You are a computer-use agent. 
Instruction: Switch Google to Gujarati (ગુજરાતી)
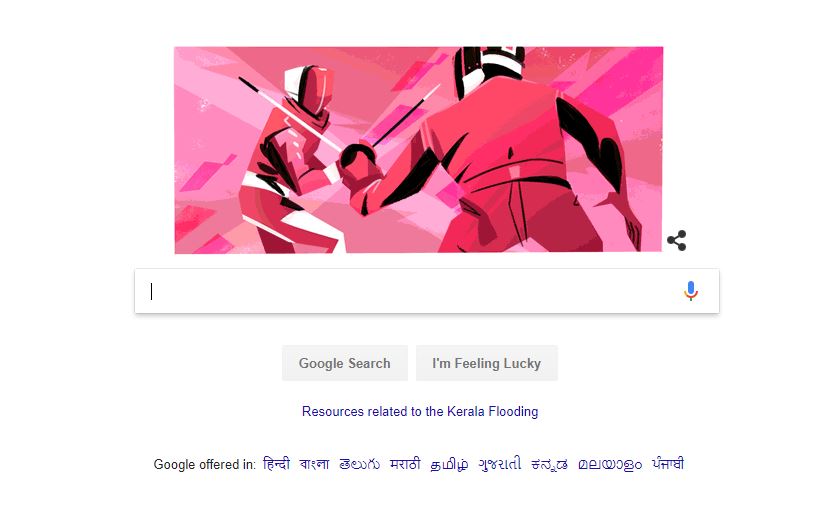tap(500, 464)
